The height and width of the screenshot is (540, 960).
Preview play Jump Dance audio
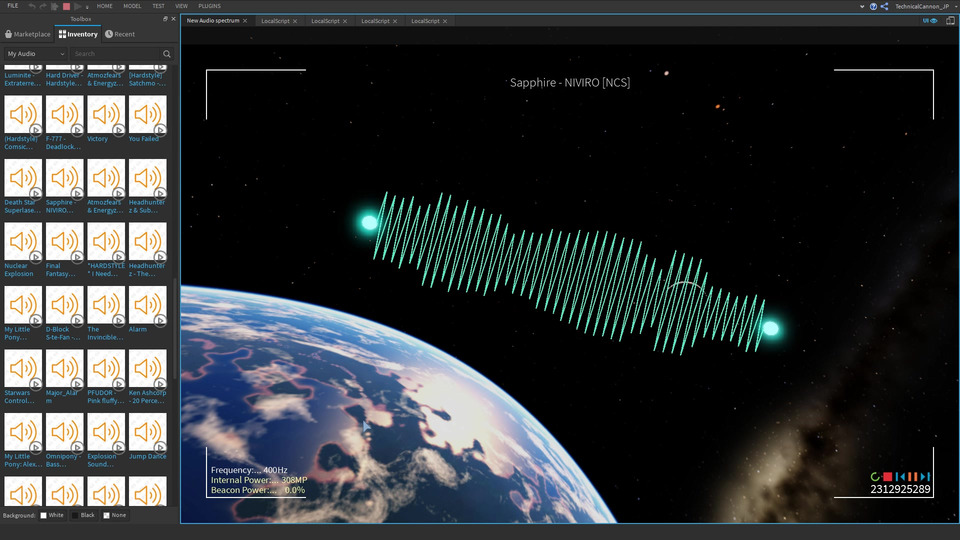160,448
